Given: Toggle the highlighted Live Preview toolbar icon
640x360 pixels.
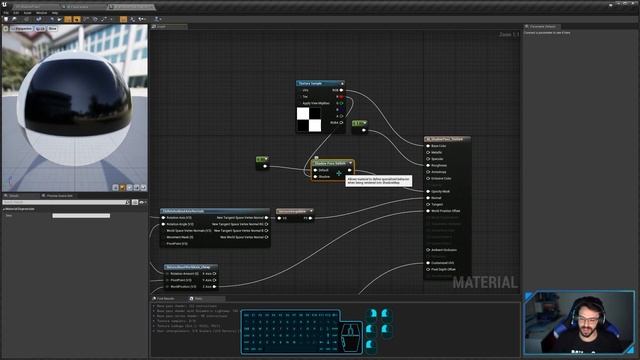Looking at the screenshot, I should click(x=68, y=19).
